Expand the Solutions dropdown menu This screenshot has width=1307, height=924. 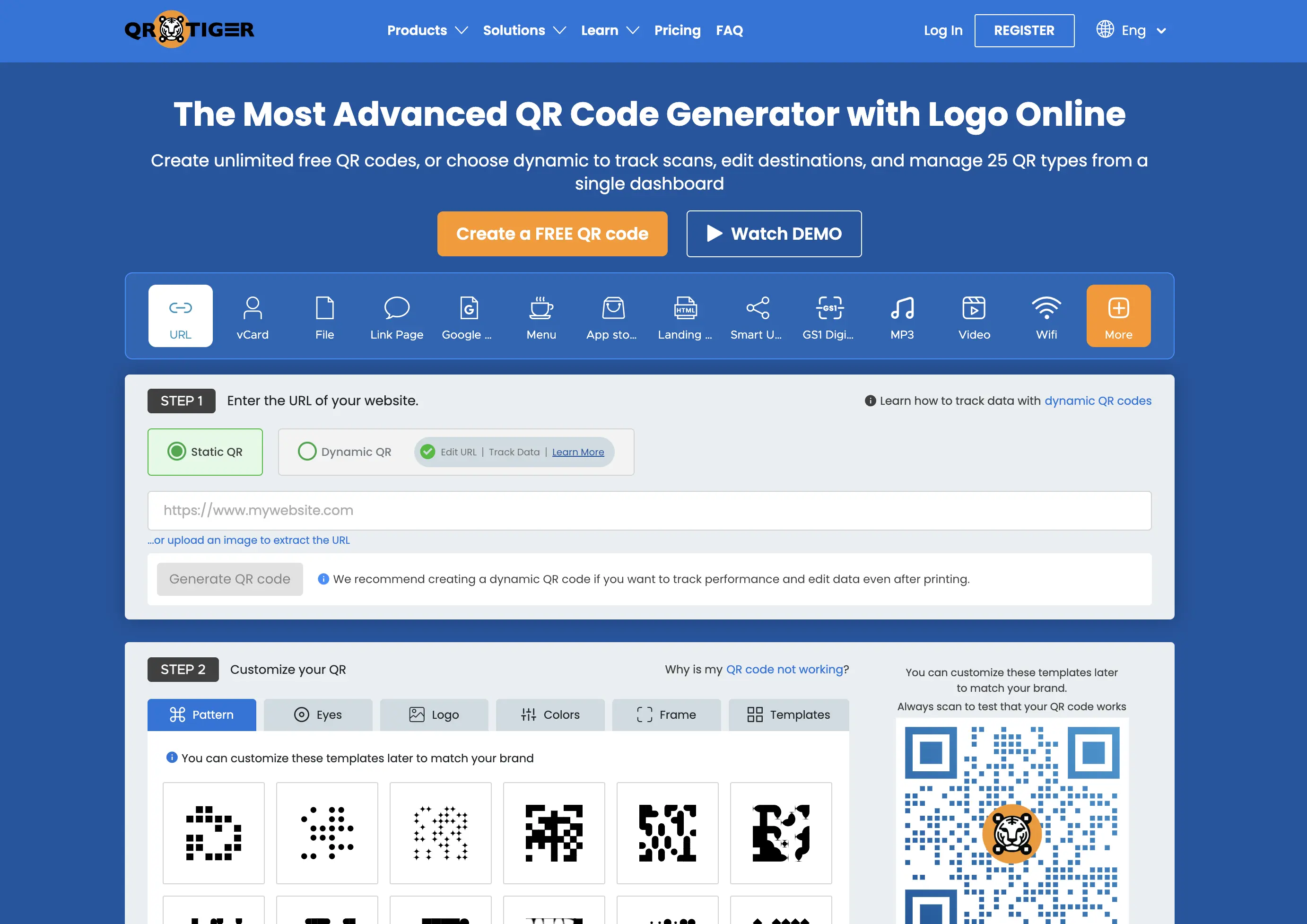[524, 31]
